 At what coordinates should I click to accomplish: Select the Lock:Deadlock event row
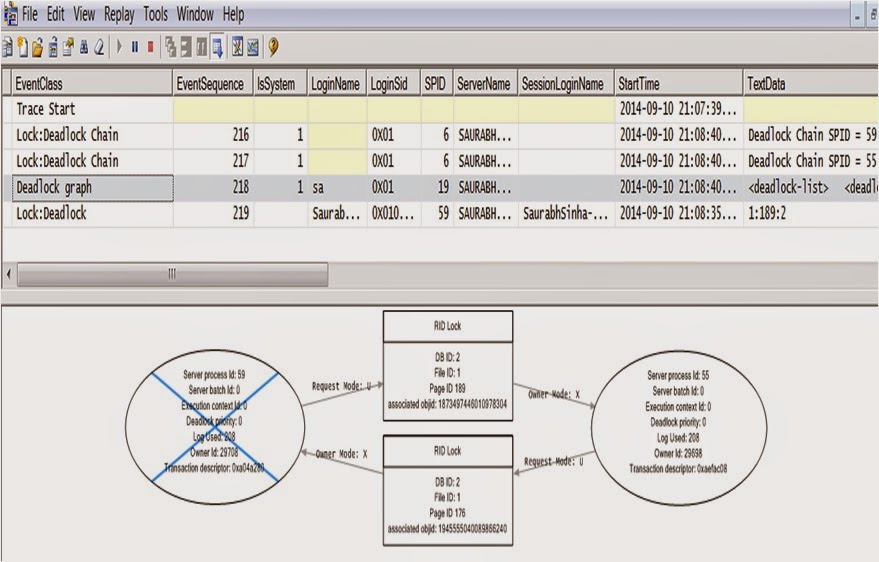click(x=441, y=213)
